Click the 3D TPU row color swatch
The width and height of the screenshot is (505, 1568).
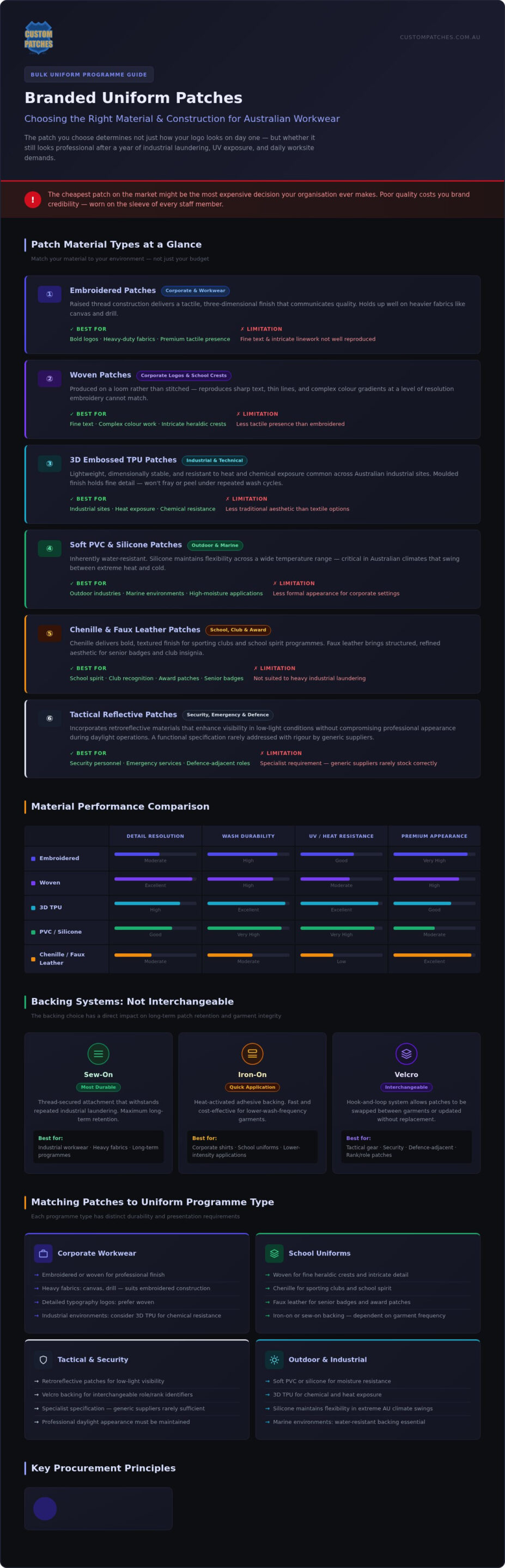(33, 908)
